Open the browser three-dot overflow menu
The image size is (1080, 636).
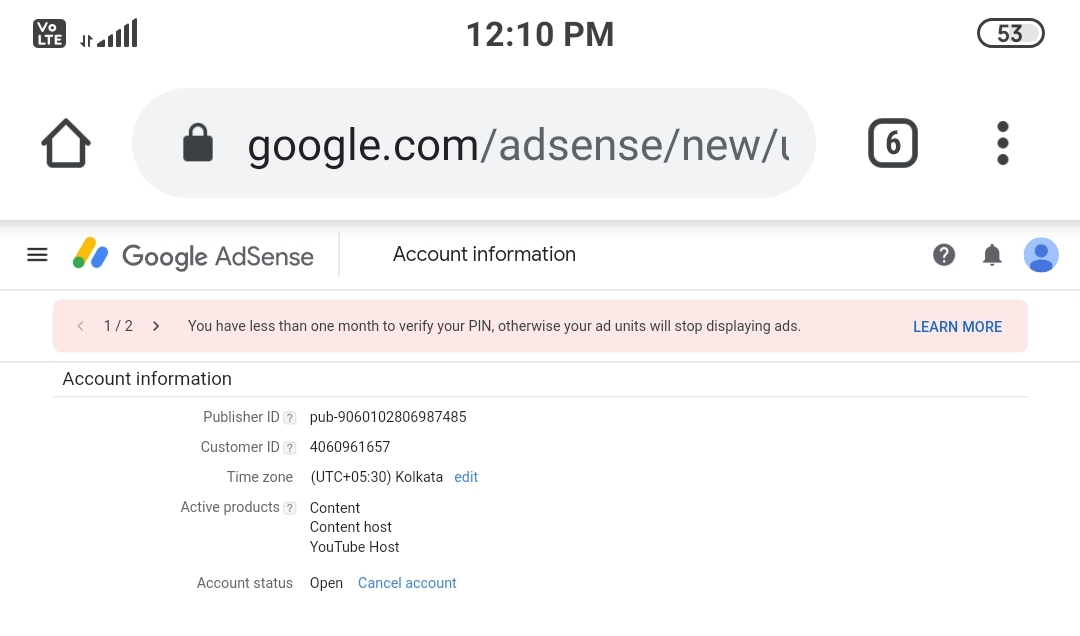tap(1002, 142)
